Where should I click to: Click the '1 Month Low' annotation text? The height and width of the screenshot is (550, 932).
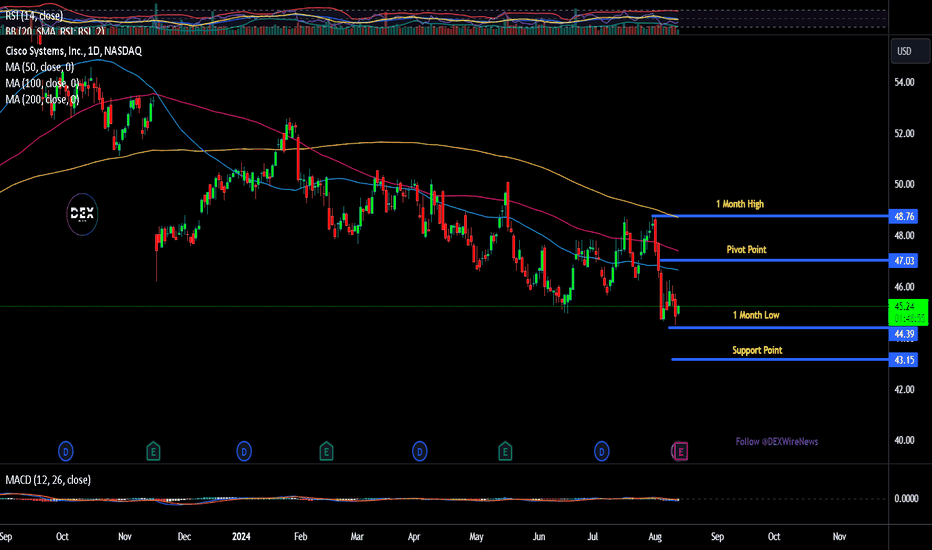point(756,315)
